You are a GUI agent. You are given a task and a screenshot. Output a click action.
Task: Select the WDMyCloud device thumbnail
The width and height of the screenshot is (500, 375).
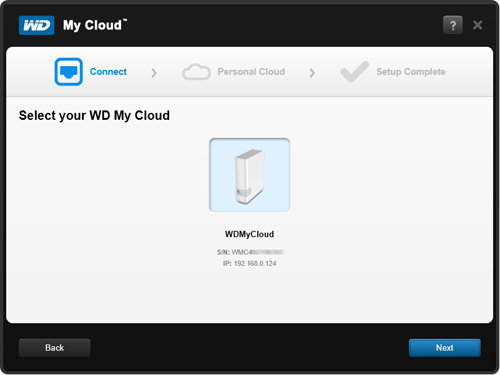(x=250, y=175)
